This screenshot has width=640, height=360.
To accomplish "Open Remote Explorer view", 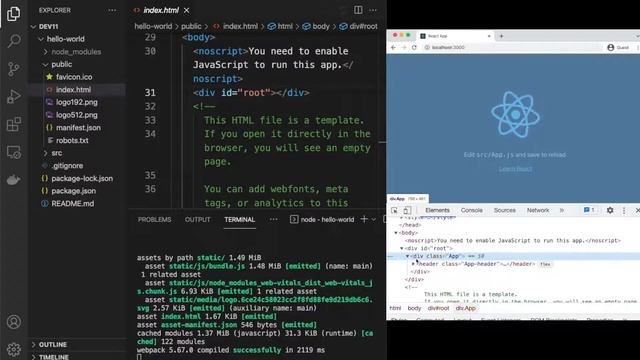I will [x=13, y=152].
